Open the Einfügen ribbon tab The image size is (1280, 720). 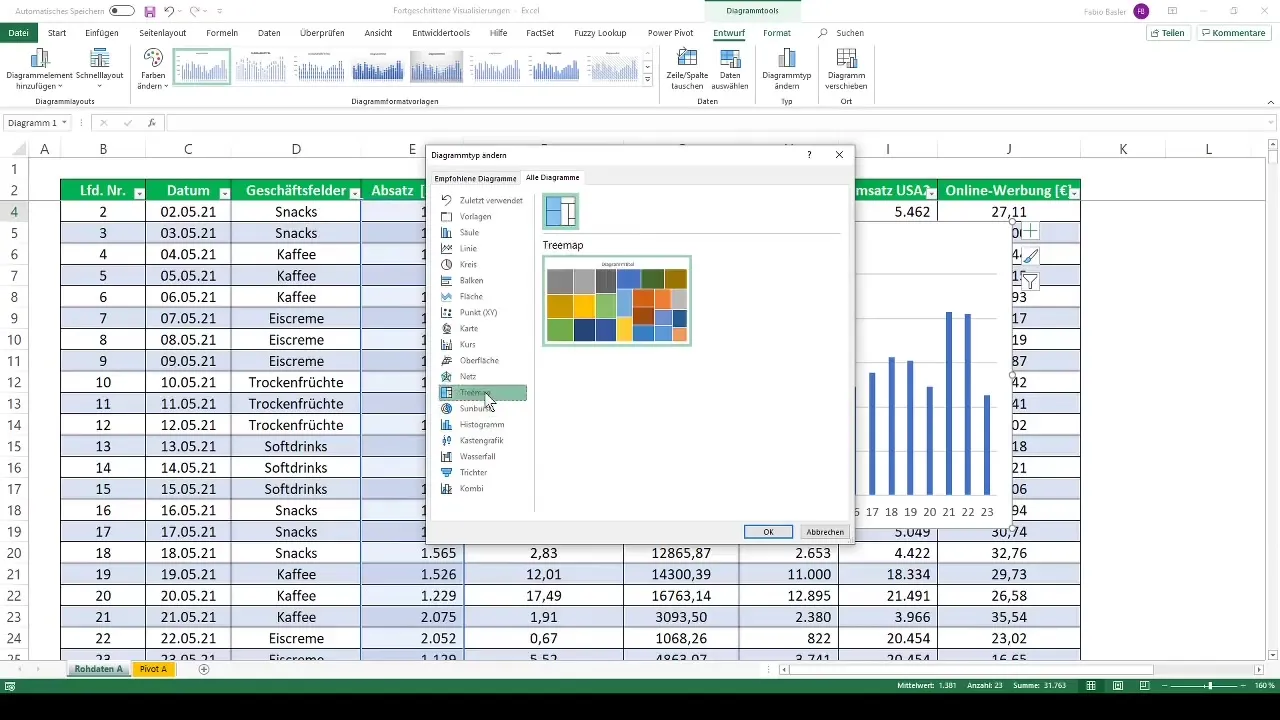click(x=102, y=33)
